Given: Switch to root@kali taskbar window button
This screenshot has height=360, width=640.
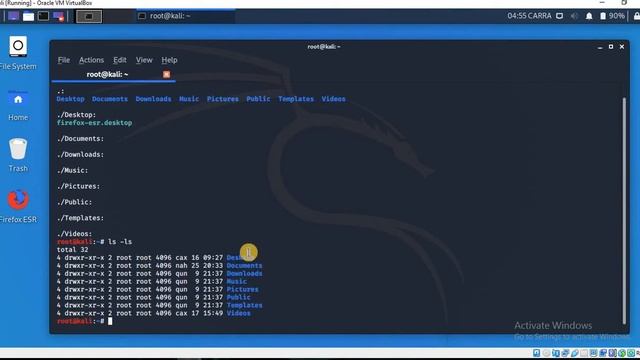Looking at the screenshot, I should coord(185,16).
